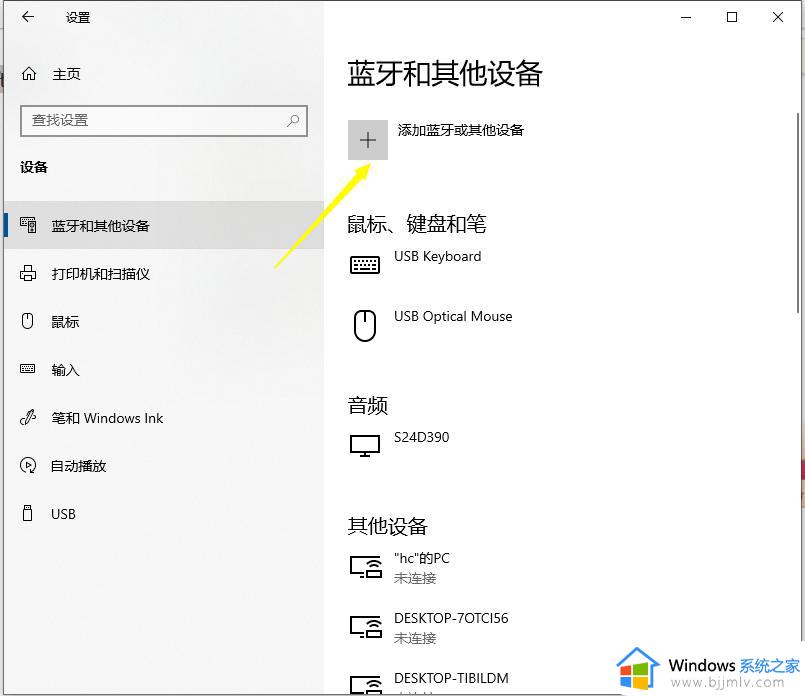Screen dimensions: 805x696
Task: Minimize the Settings window
Action: 686,17
